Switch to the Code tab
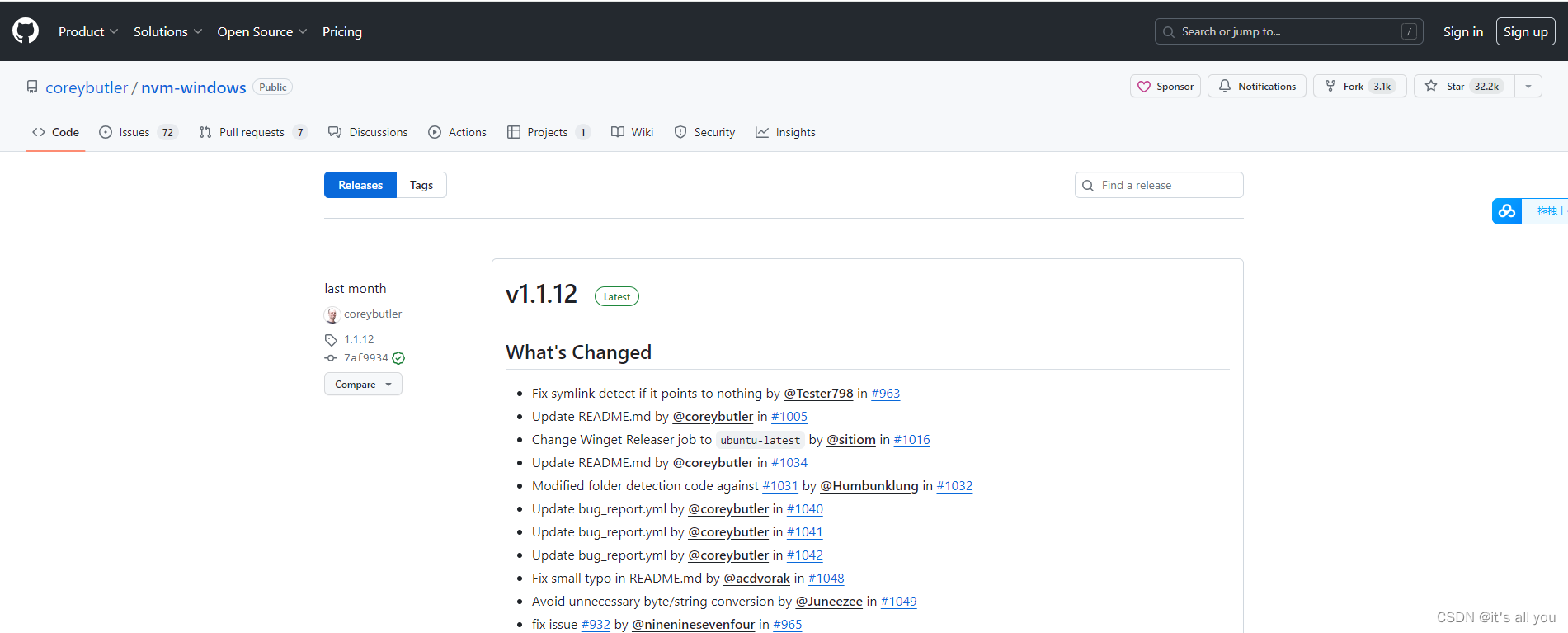The image size is (1568, 633). tap(56, 132)
